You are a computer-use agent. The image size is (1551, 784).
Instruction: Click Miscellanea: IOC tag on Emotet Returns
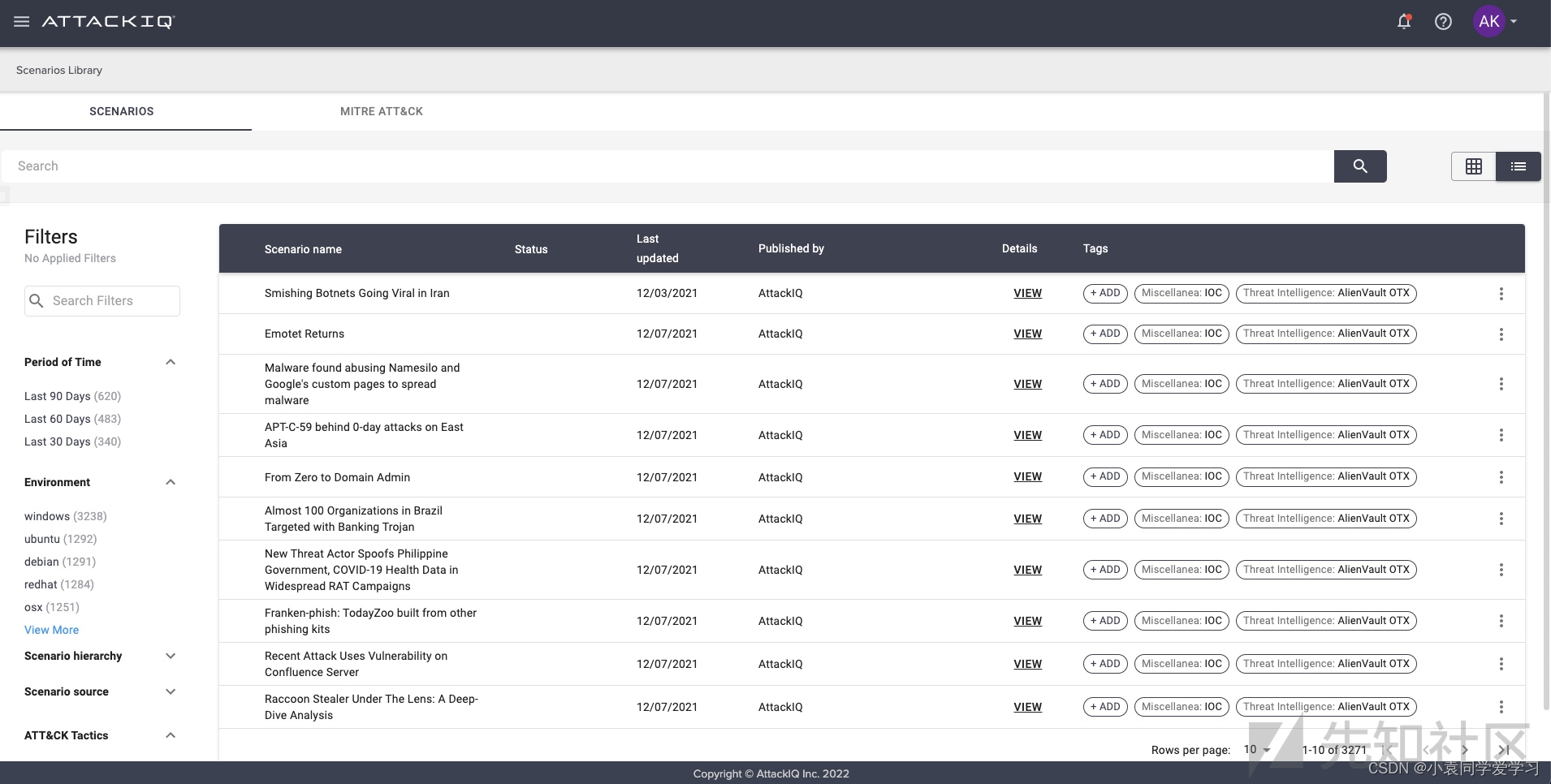coord(1182,334)
